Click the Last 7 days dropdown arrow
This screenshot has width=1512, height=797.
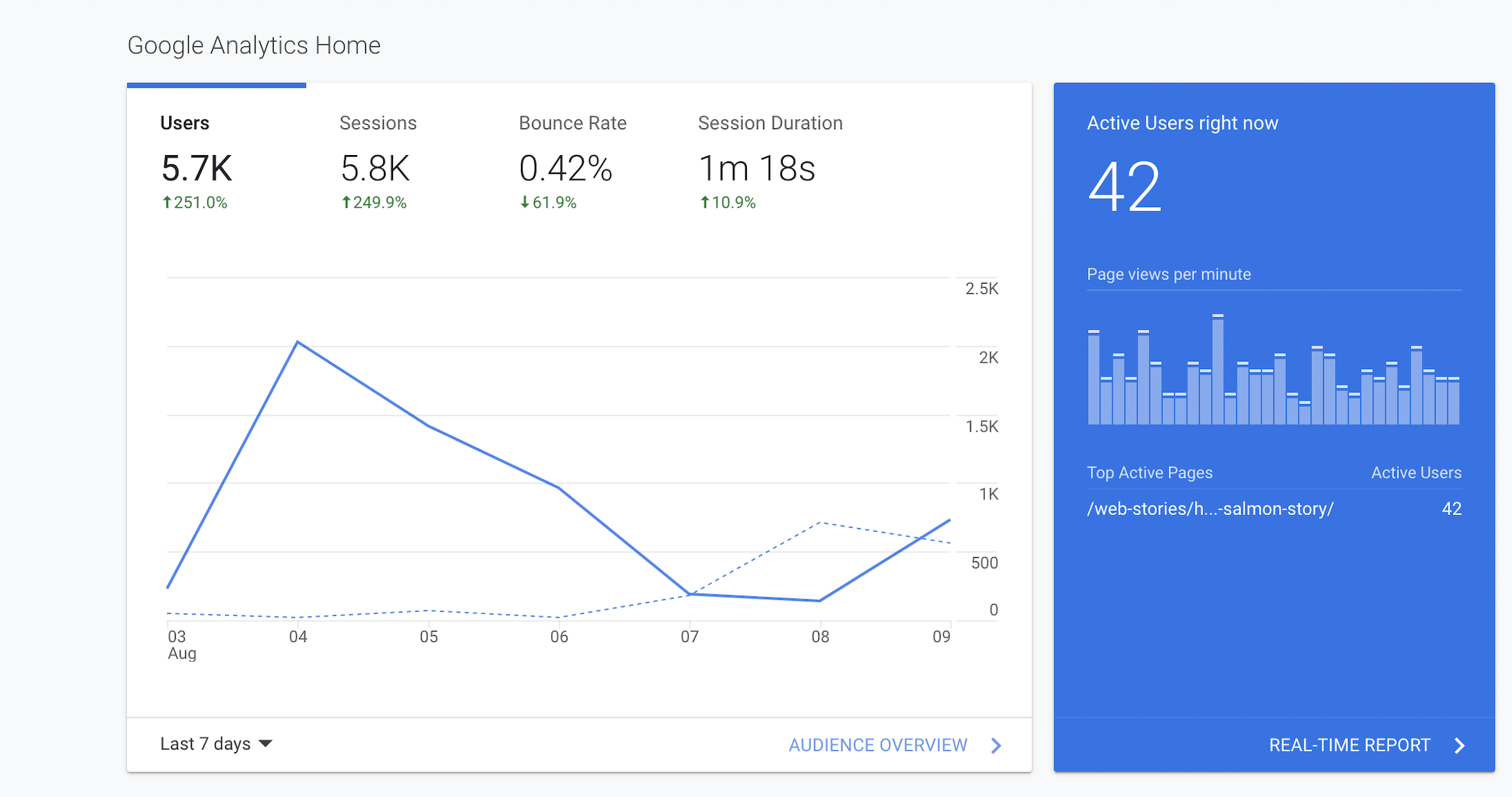click(265, 744)
